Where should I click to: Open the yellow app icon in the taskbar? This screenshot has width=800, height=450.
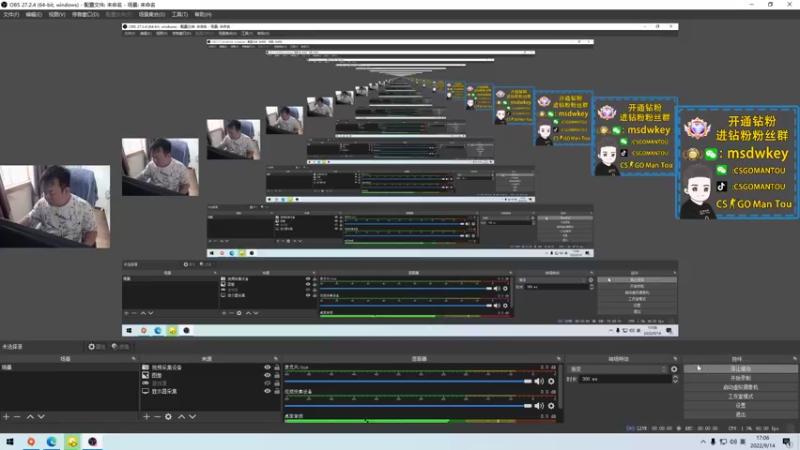pyautogui.click(x=72, y=442)
